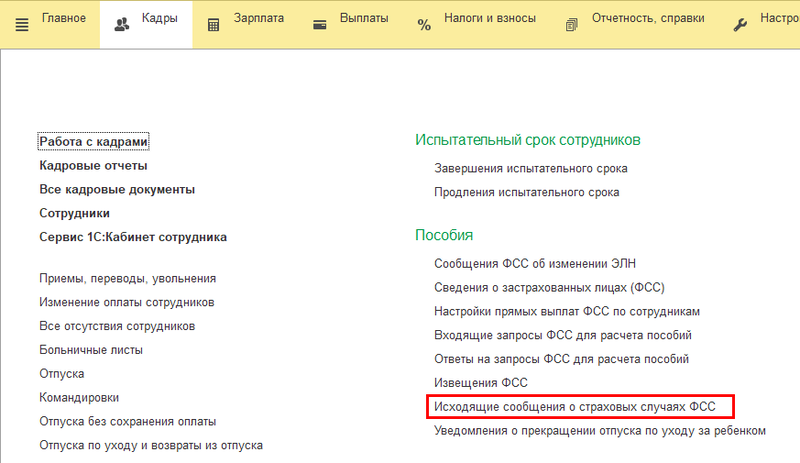Open Все кадровые документы

tap(117, 189)
